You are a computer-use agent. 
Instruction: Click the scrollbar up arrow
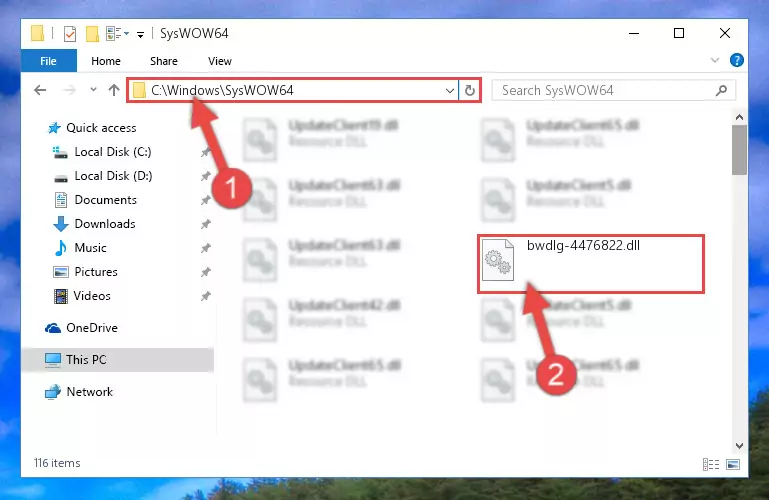click(739, 117)
